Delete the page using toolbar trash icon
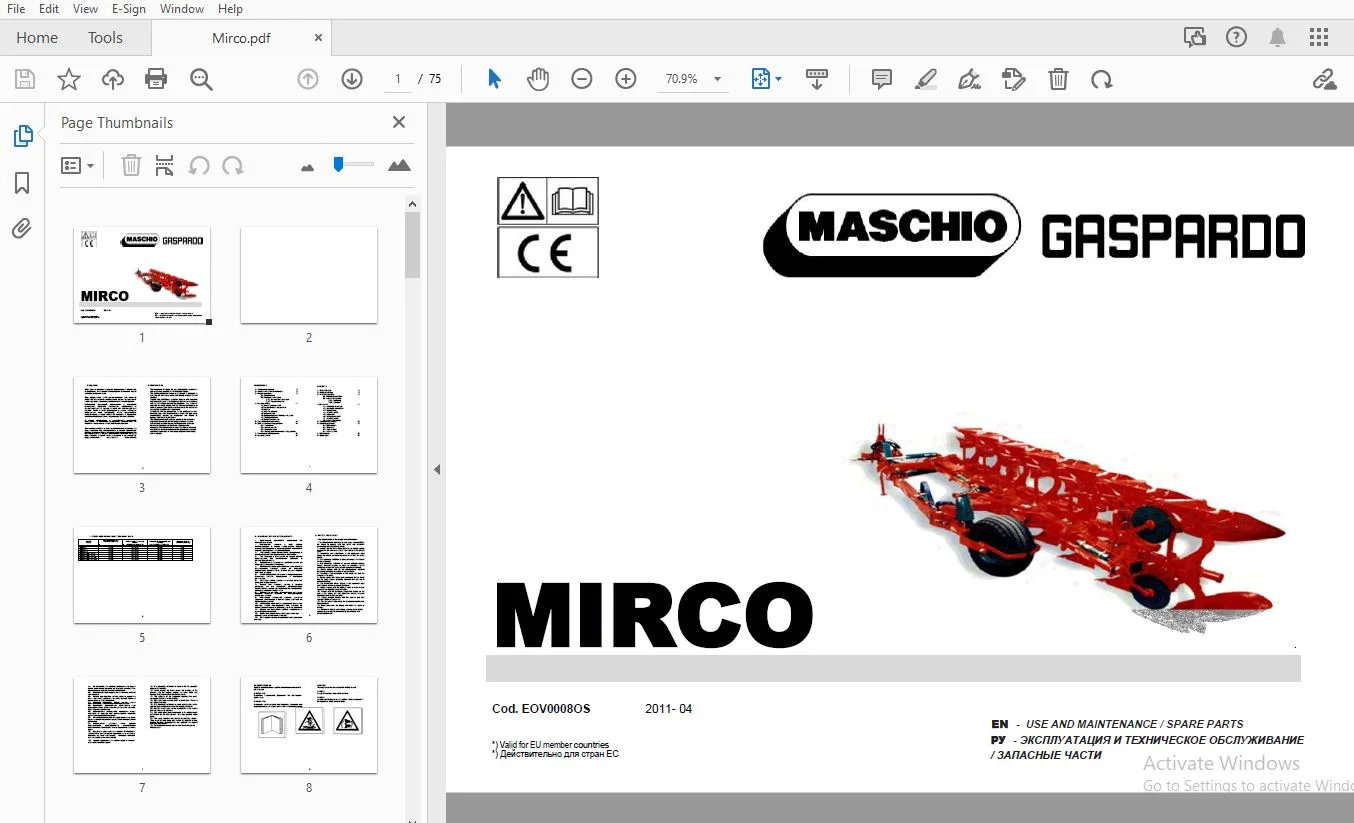The width and height of the screenshot is (1354, 823). coord(1058,79)
